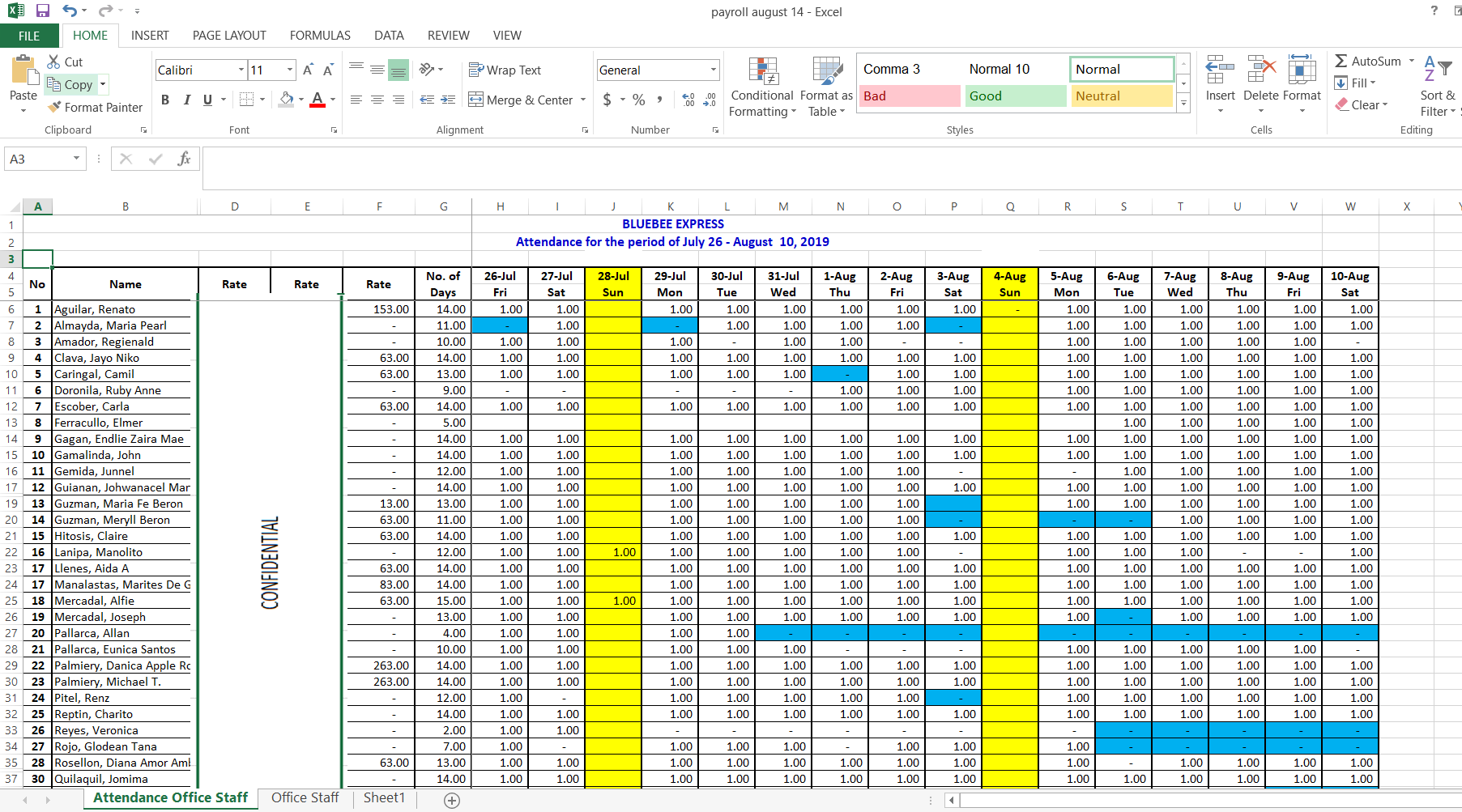Screen dimensions: 1462x812
Task: Expand the General number format dropdown
Action: (x=714, y=70)
